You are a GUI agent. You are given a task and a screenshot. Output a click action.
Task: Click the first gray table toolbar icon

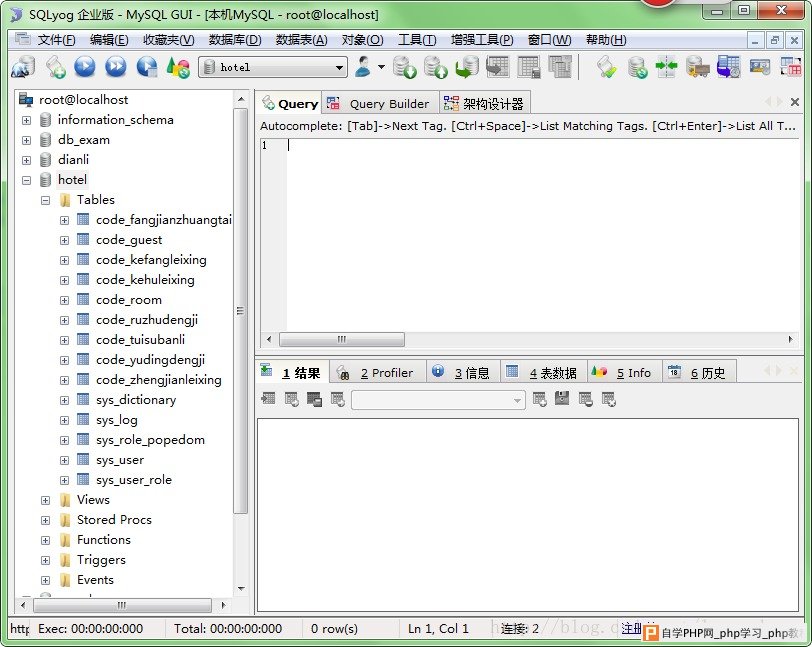coord(498,67)
